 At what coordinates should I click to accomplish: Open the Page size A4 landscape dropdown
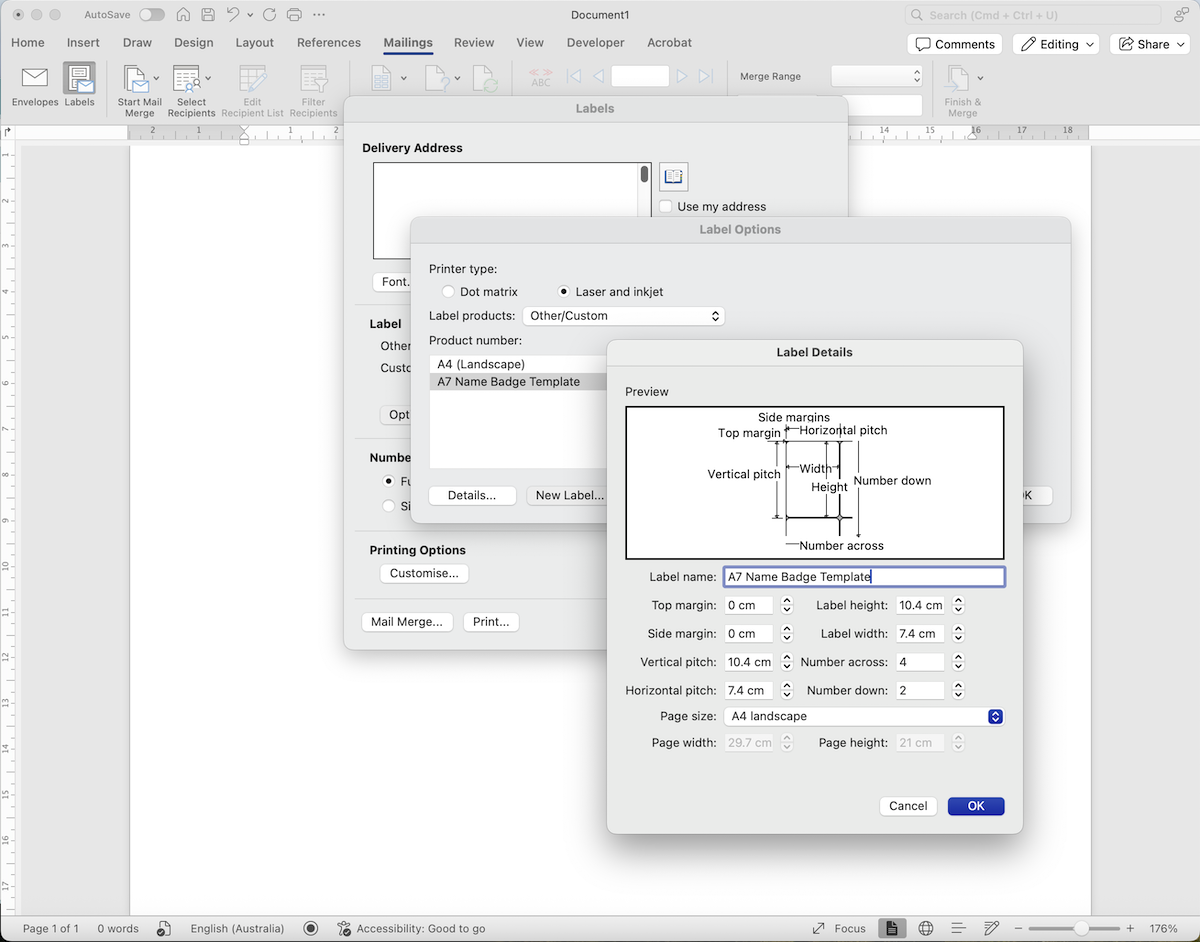[x=862, y=716]
